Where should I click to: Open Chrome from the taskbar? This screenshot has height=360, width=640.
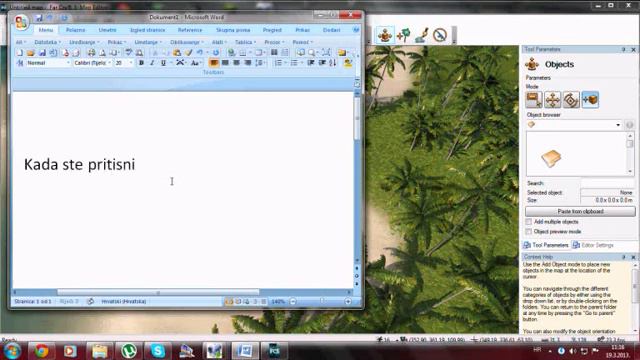41,351
